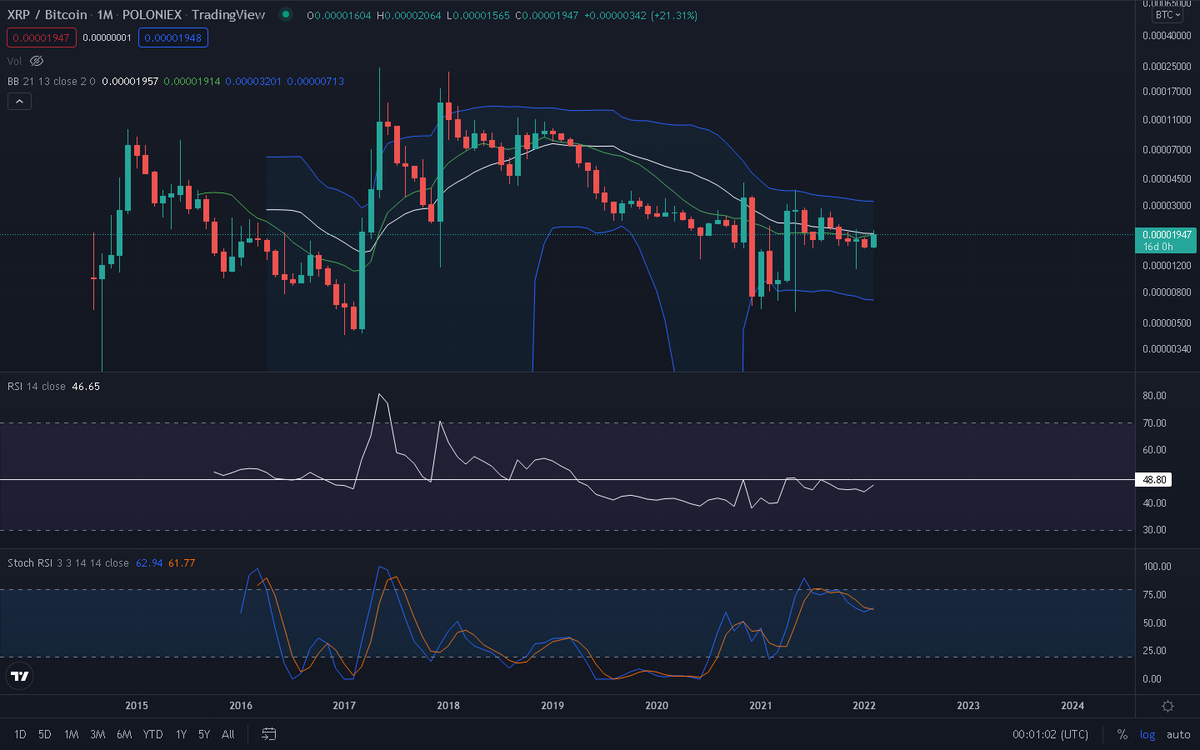Click the BB upper band value 0.00003201
The height and width of the screenshot is (750, 1200).
[254, 81]
